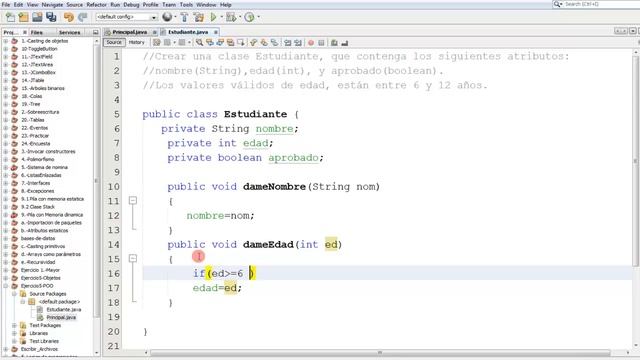Close the Estudiante.java tab
The width and height of the screenshot is (640, 360).
[216, 32]
